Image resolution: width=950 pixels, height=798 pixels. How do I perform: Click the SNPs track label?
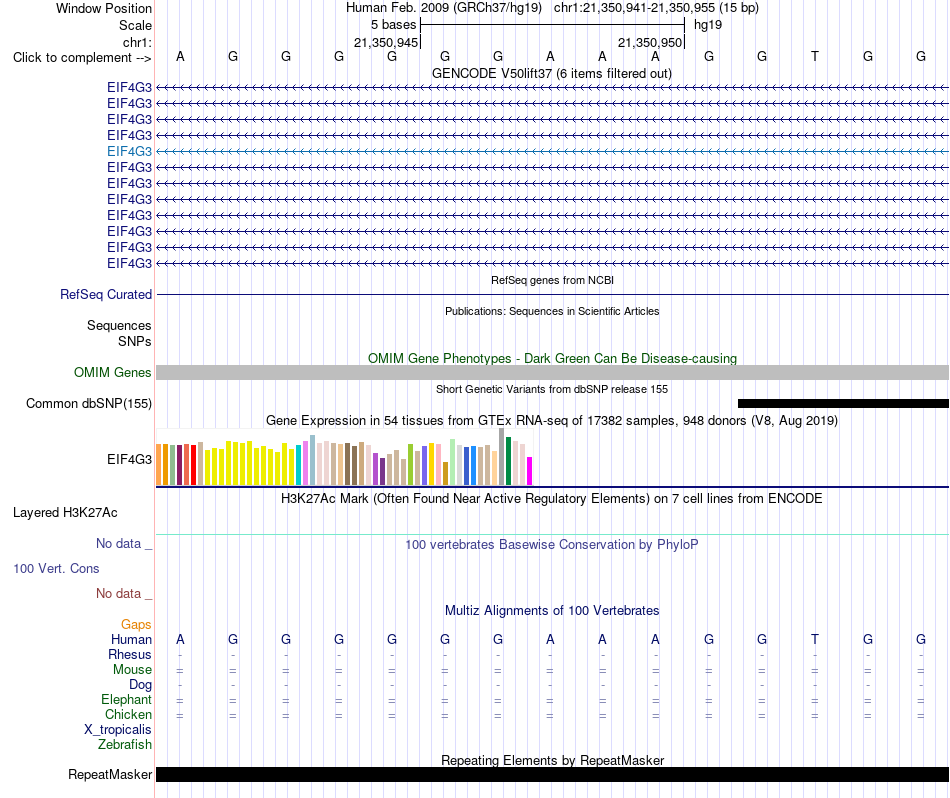pos(135,341)
